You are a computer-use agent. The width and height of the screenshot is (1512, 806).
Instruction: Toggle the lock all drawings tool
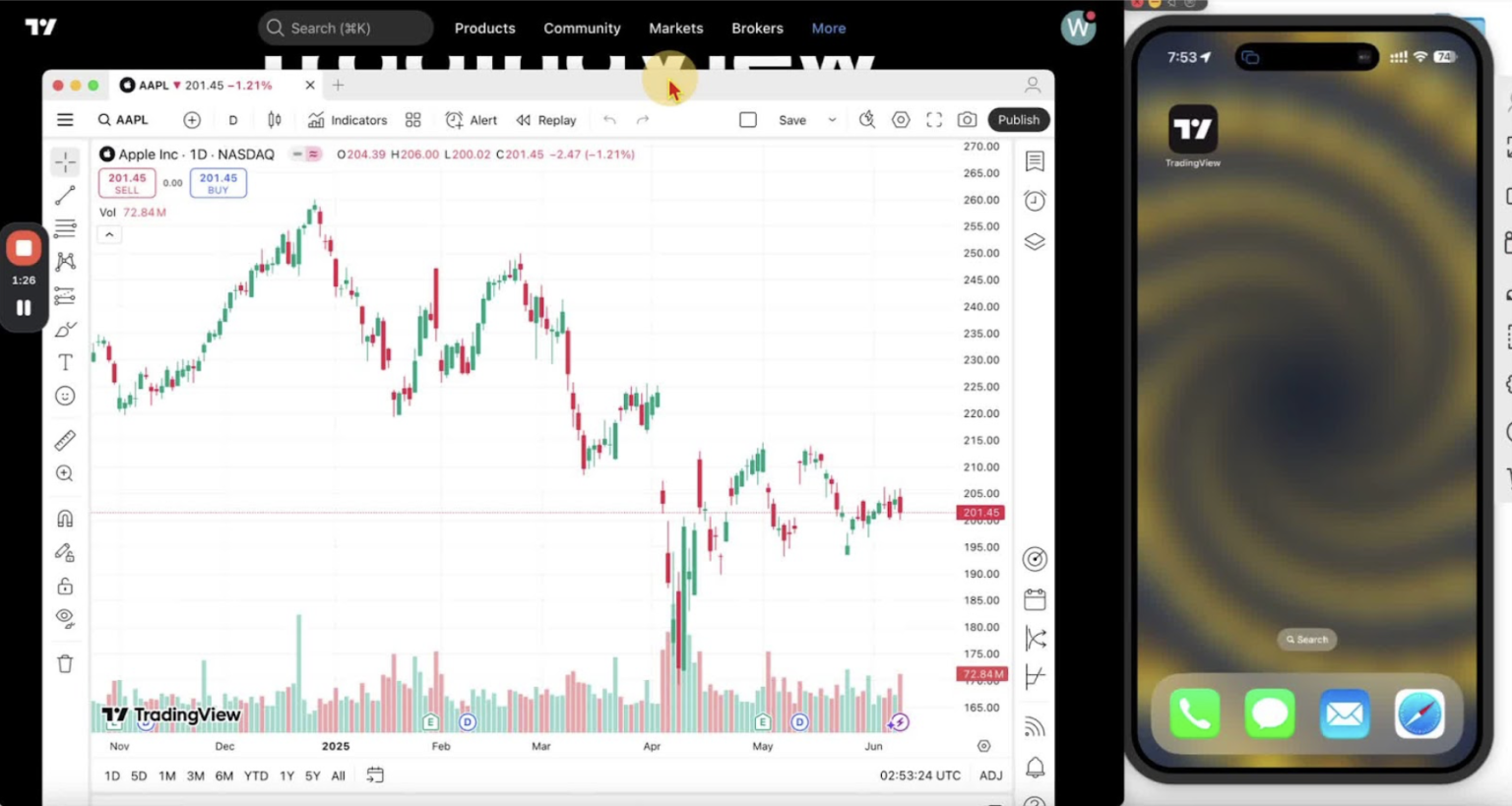pos(64,586)
